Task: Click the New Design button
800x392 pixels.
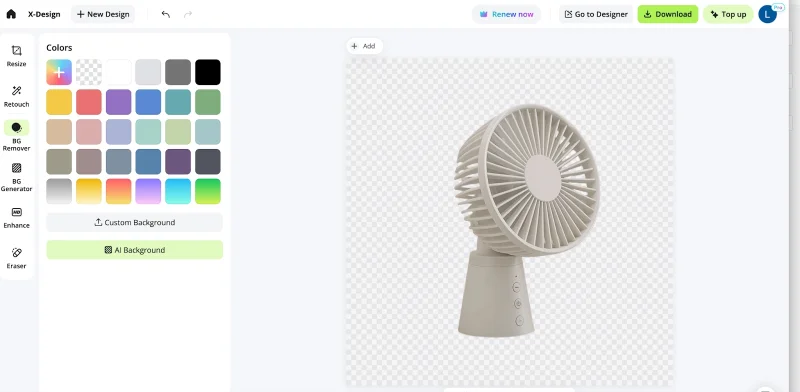Action: pyautogui.click(x=103, y=14)
